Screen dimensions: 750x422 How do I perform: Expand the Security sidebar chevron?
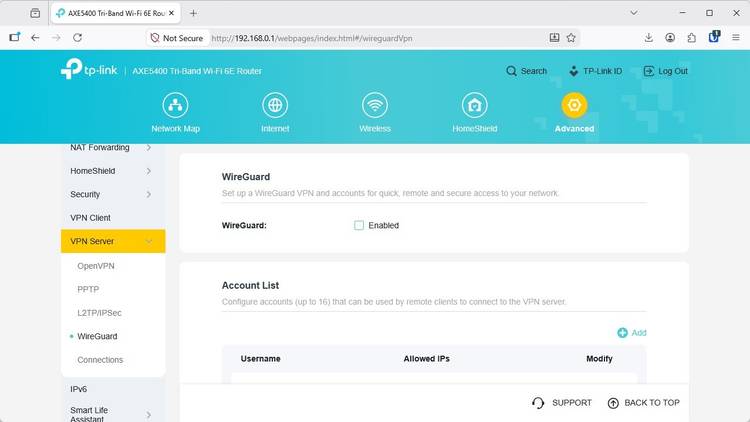(149, 195)
